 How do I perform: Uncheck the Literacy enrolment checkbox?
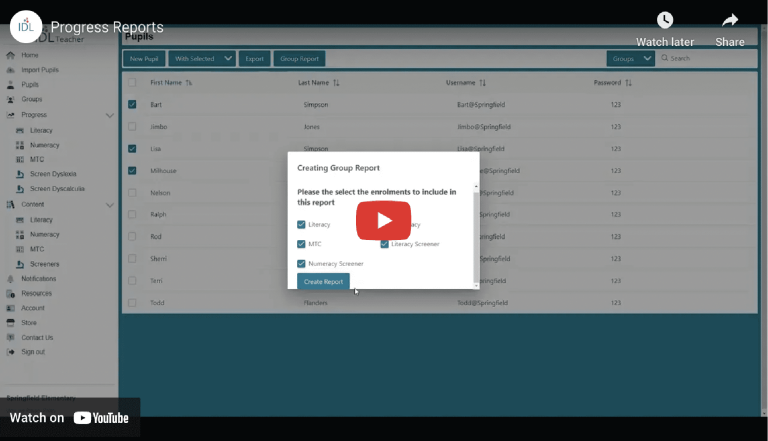301,224
